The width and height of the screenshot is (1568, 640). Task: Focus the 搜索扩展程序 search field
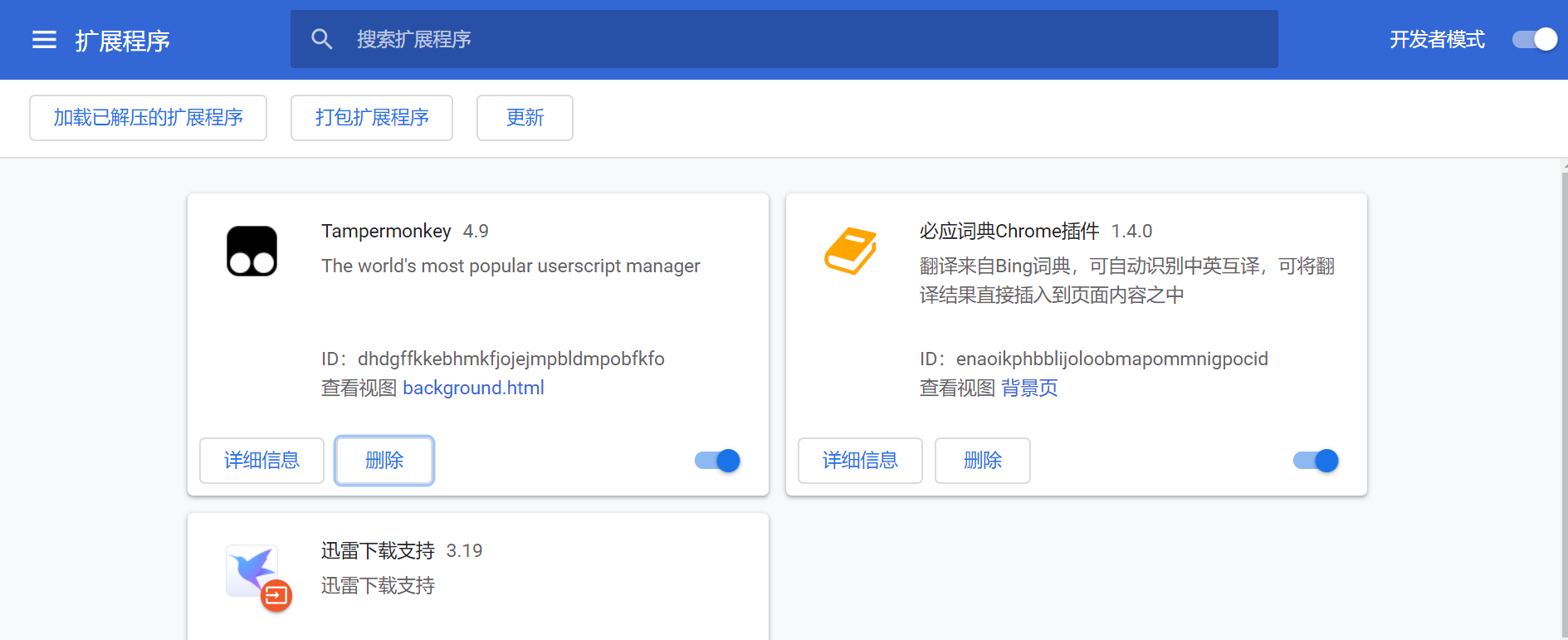784,39
